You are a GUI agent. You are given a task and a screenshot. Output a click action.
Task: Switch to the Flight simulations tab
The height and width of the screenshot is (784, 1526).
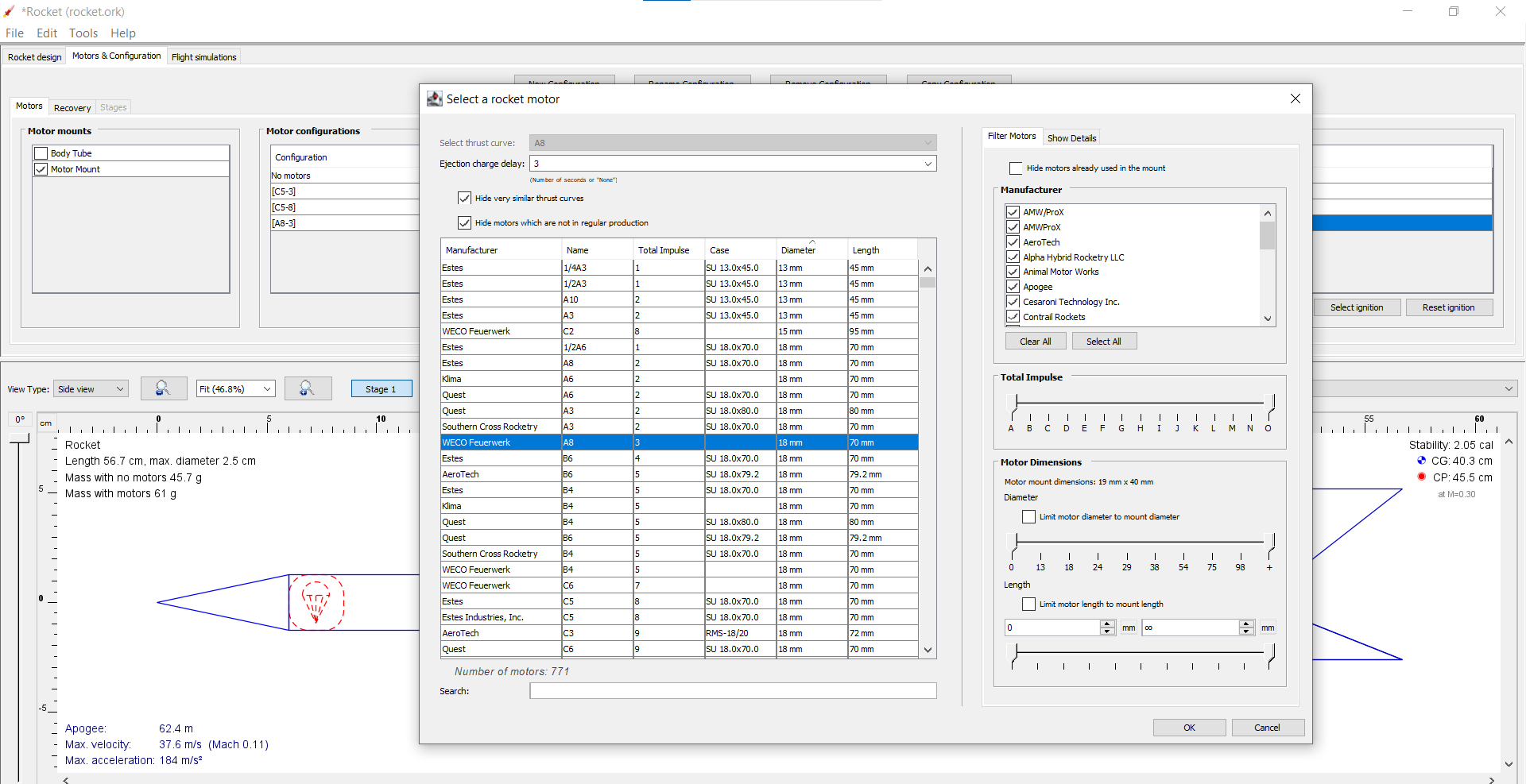click(203, 56)
